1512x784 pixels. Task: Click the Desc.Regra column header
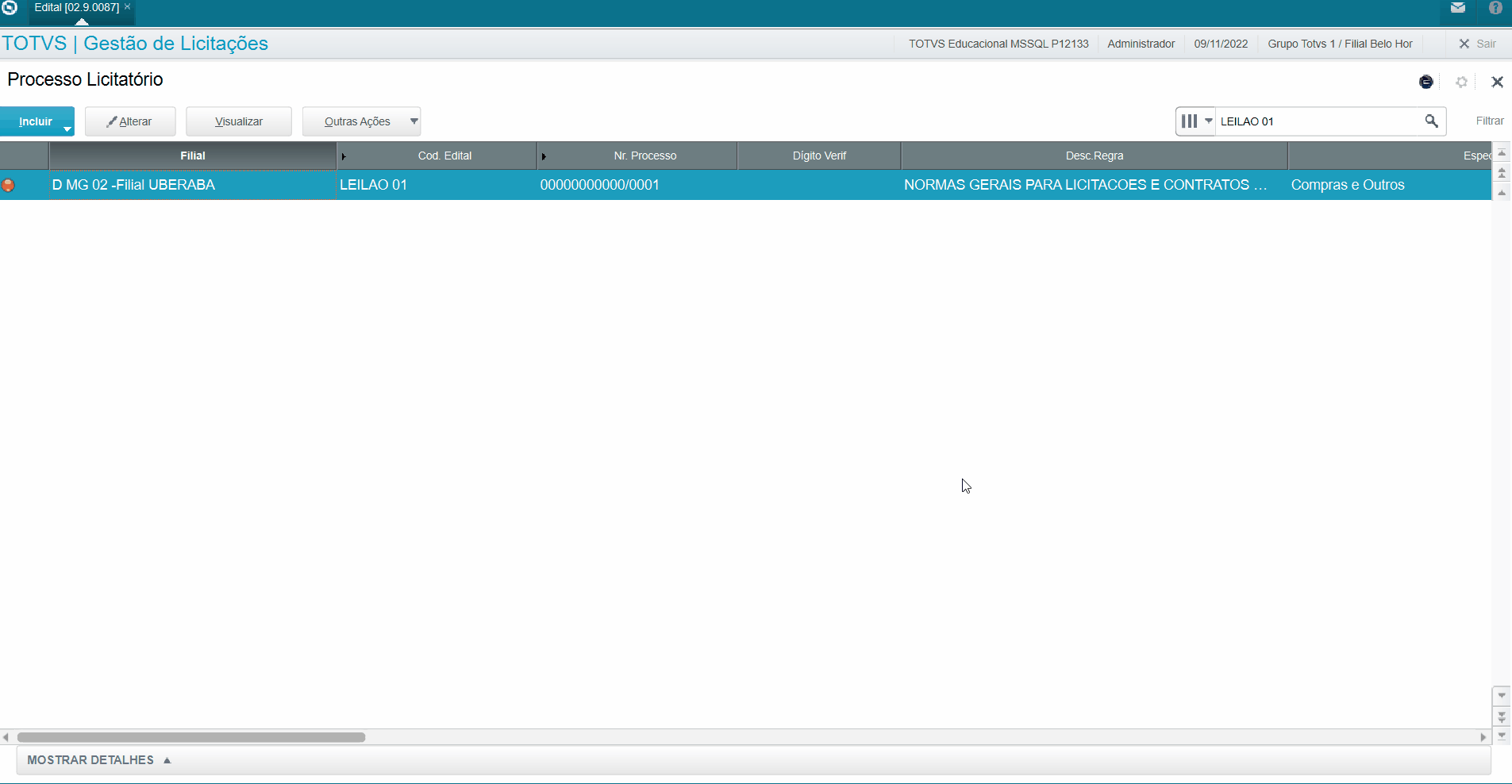[1095, 156]
